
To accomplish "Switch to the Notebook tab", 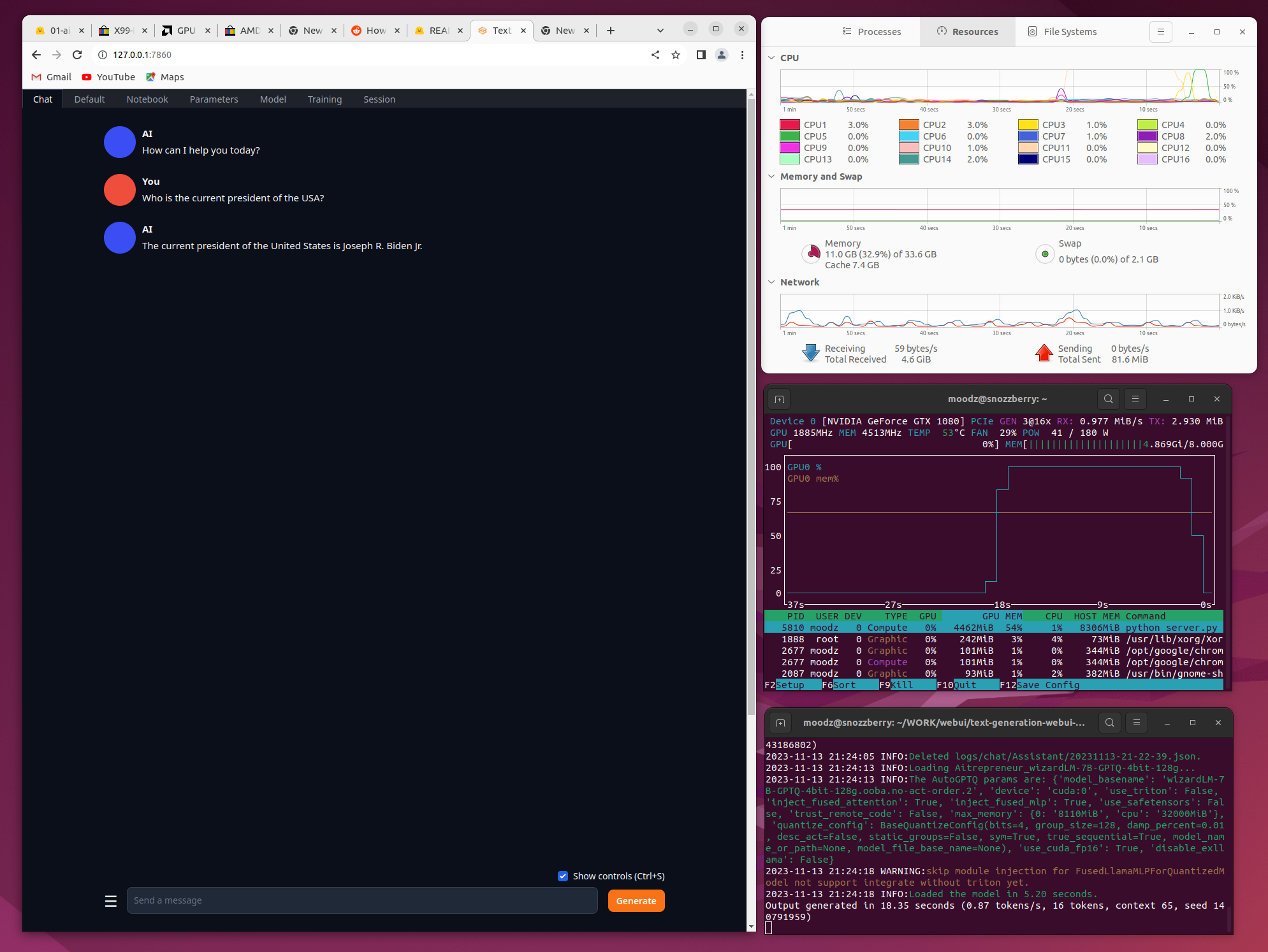I will pyautogui.click(x=147, y=99).
